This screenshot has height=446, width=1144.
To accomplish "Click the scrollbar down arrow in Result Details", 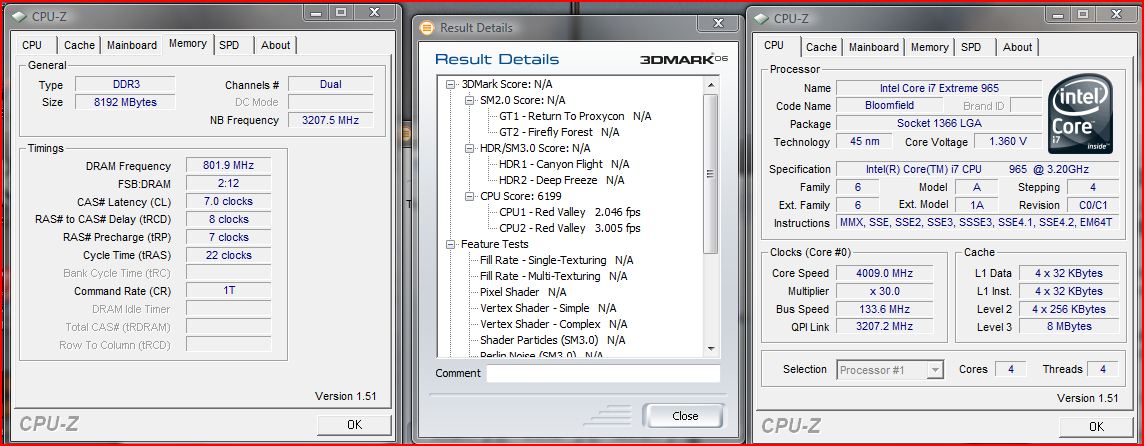I will [711, 349].
